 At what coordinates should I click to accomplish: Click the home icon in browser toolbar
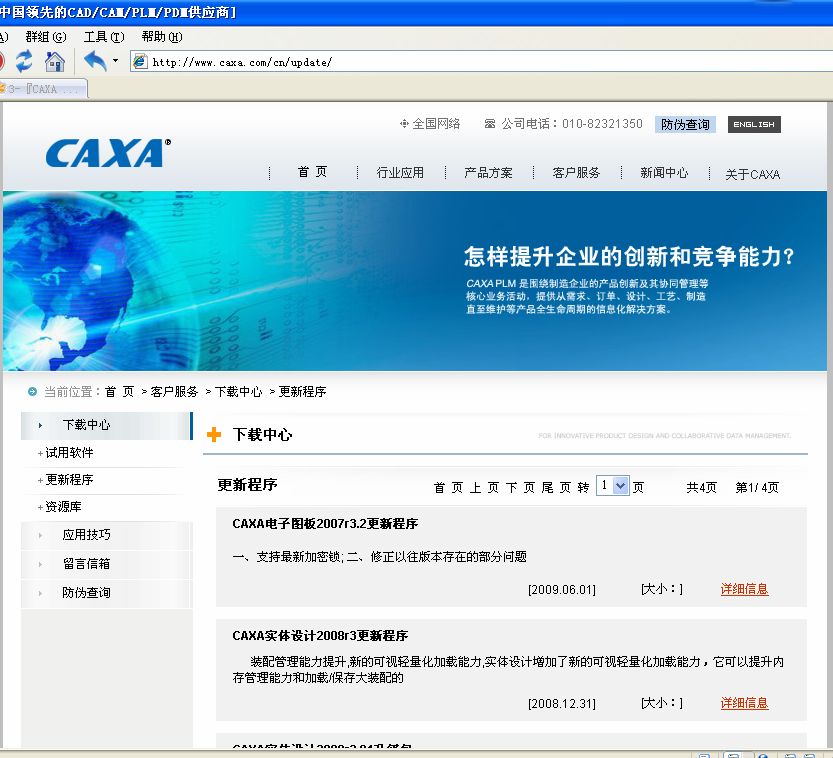point(55,62)
